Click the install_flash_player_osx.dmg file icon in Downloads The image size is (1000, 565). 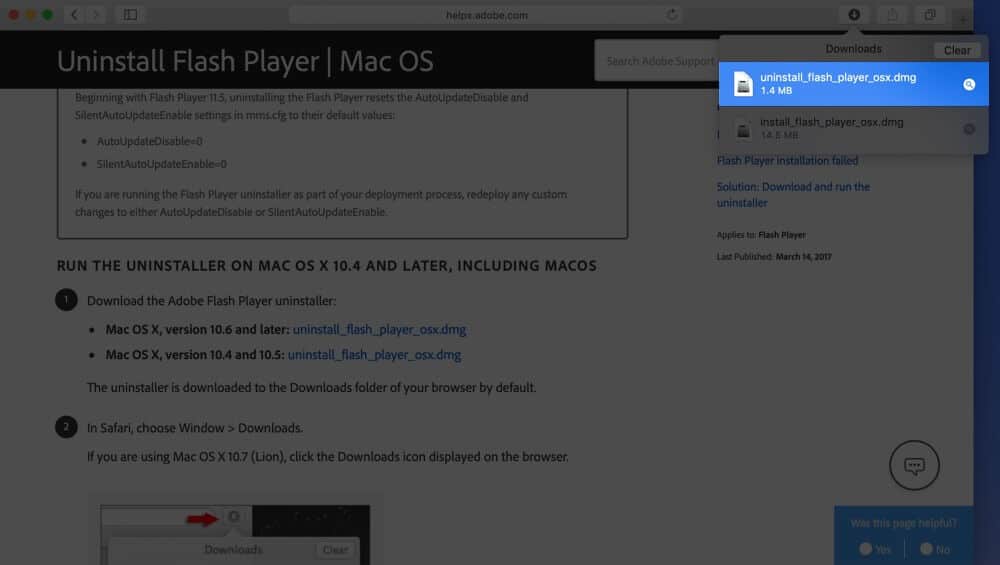click(743, 129)
